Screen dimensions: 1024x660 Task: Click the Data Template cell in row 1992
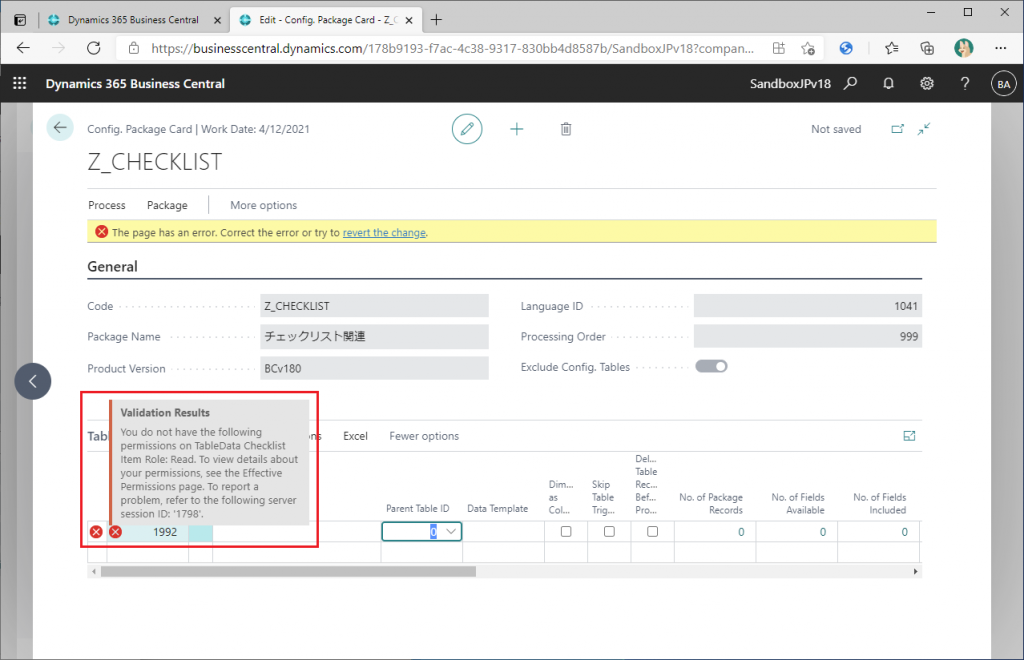click(x=503, y=532)
